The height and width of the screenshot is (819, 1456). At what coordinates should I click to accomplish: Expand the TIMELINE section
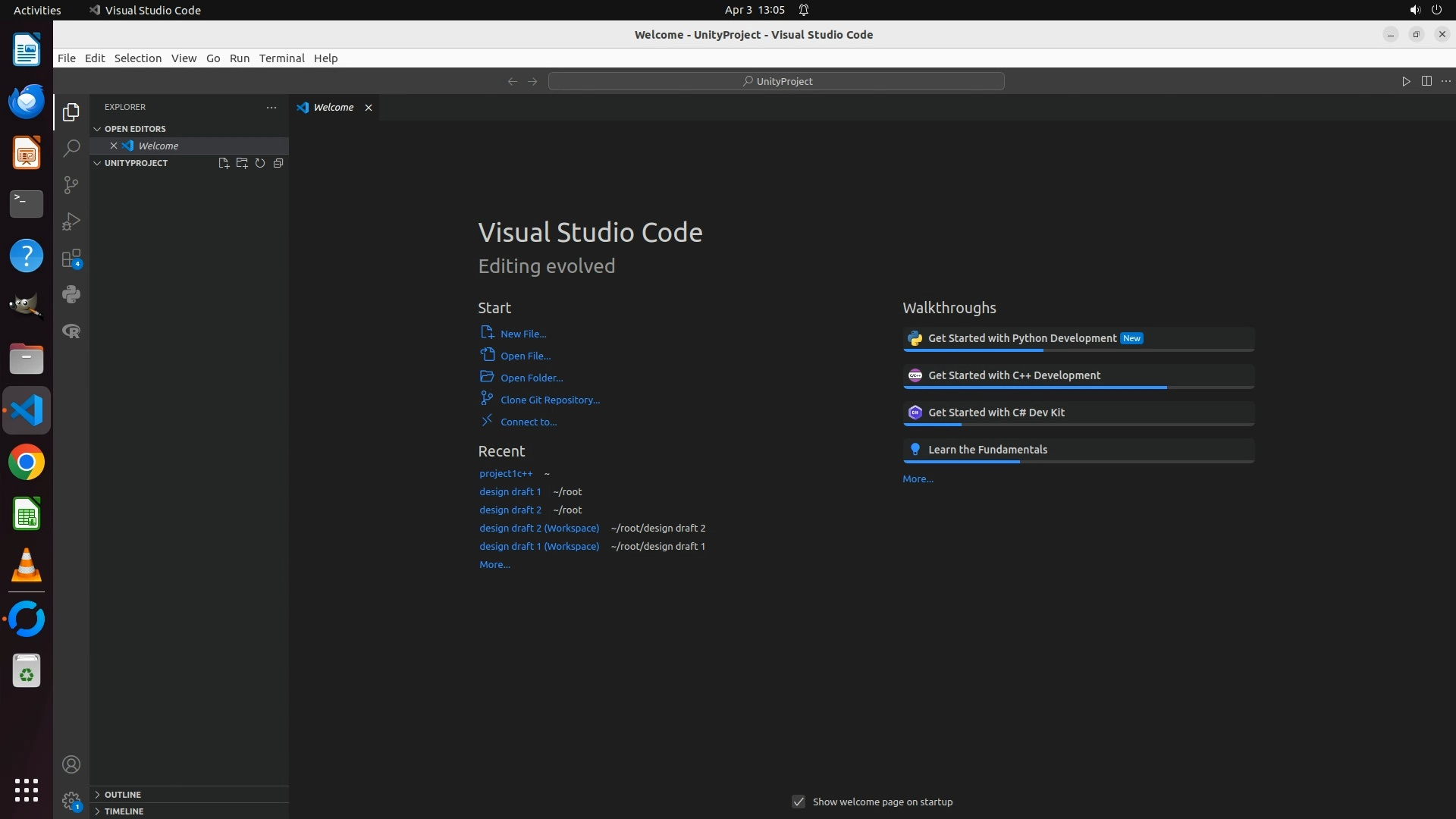[x=124, y=811]
